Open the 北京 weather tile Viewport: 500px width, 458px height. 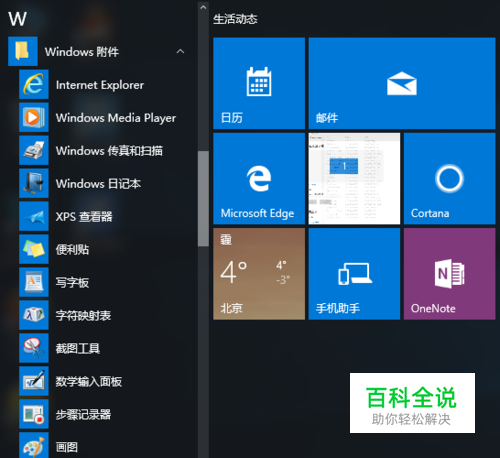259,274
